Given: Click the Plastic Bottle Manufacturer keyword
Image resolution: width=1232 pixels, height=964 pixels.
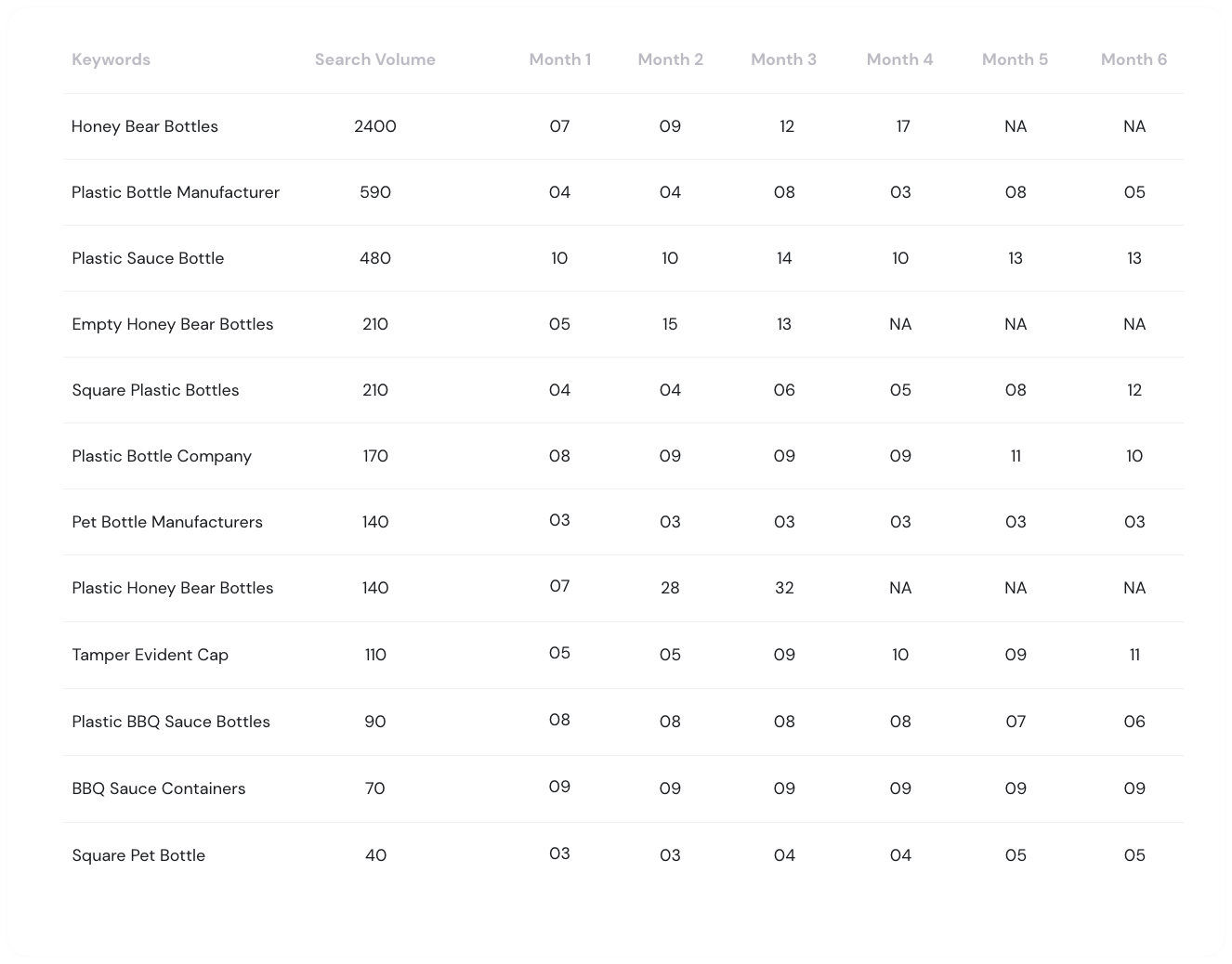Looking at the screenshot, I should (x=176, y=192).
